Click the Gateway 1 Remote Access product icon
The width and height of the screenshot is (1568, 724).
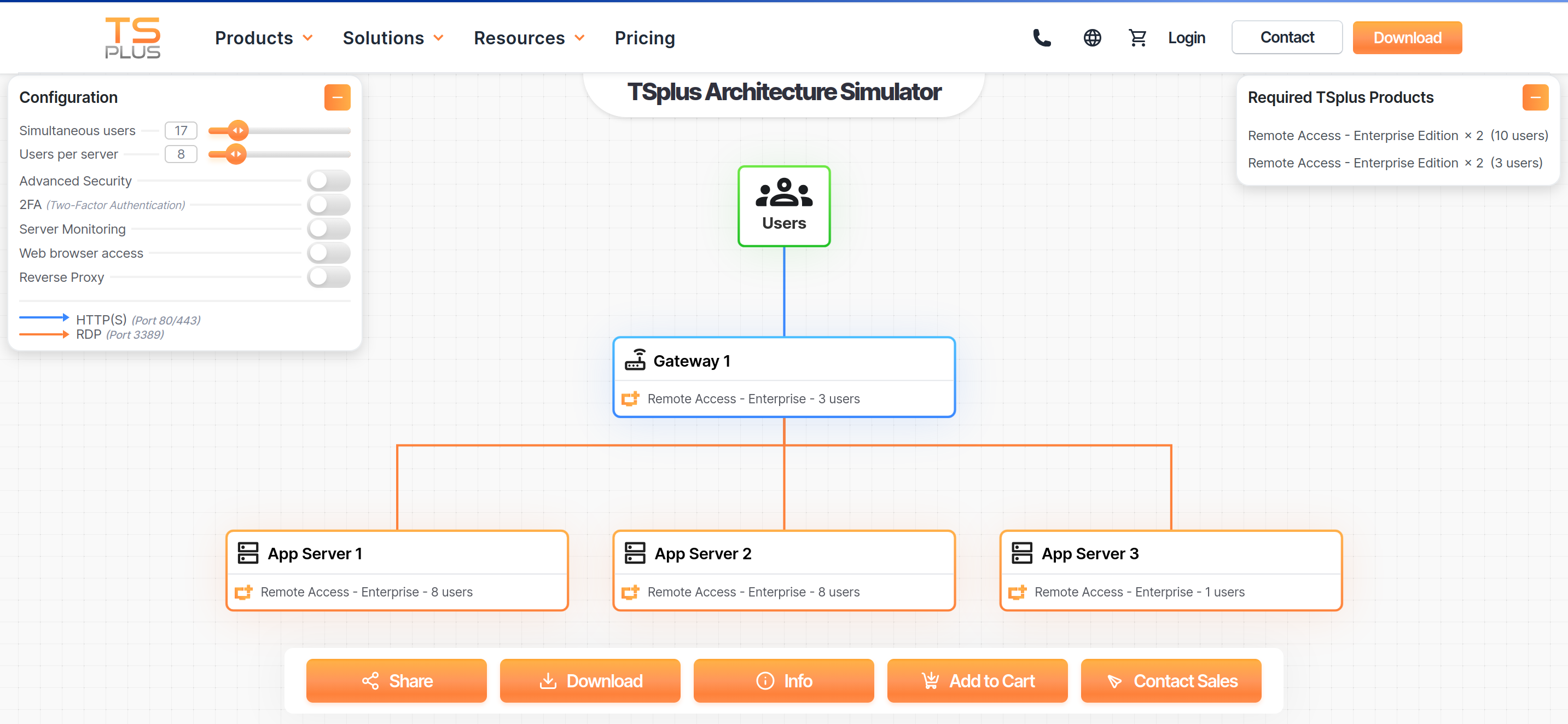[631, 399]
